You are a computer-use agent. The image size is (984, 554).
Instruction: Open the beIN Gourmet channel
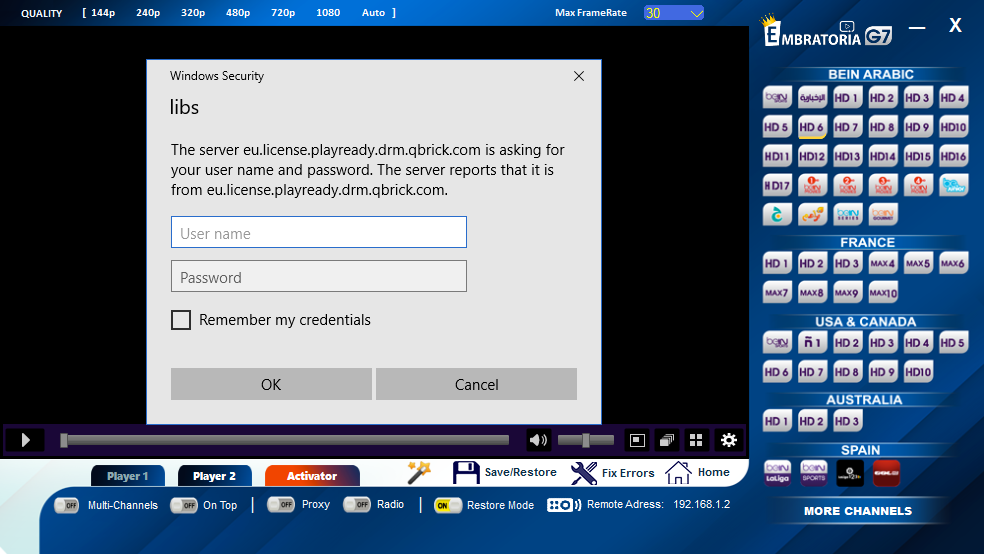pos(883,215)
